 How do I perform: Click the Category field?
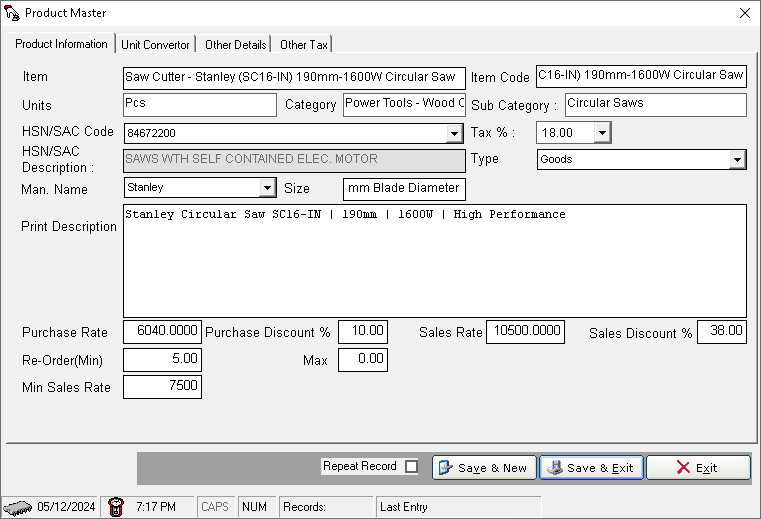point(404,105)
